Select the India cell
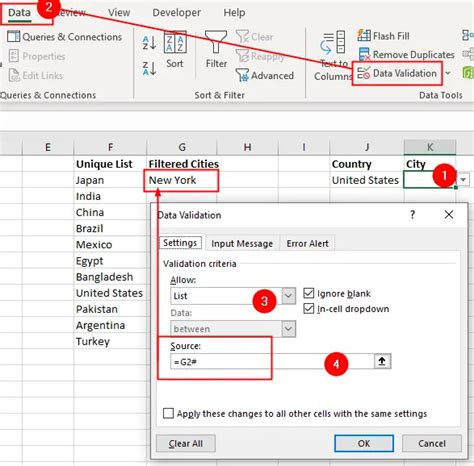 [110, 196]
